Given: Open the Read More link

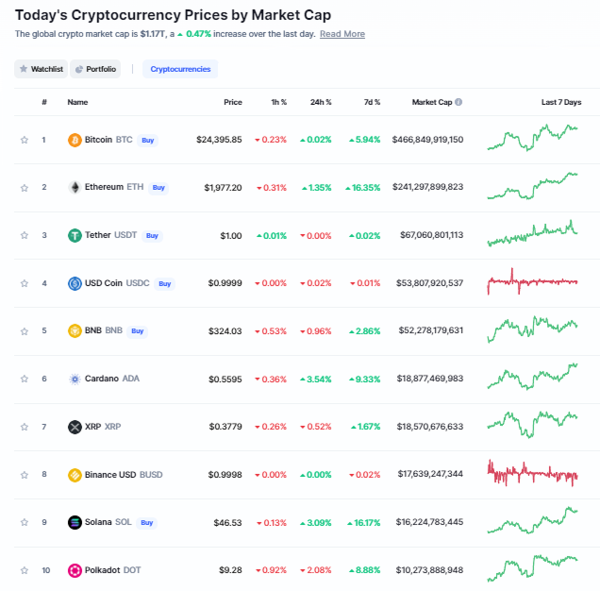Looking at the screenshot, I should 342,34.
